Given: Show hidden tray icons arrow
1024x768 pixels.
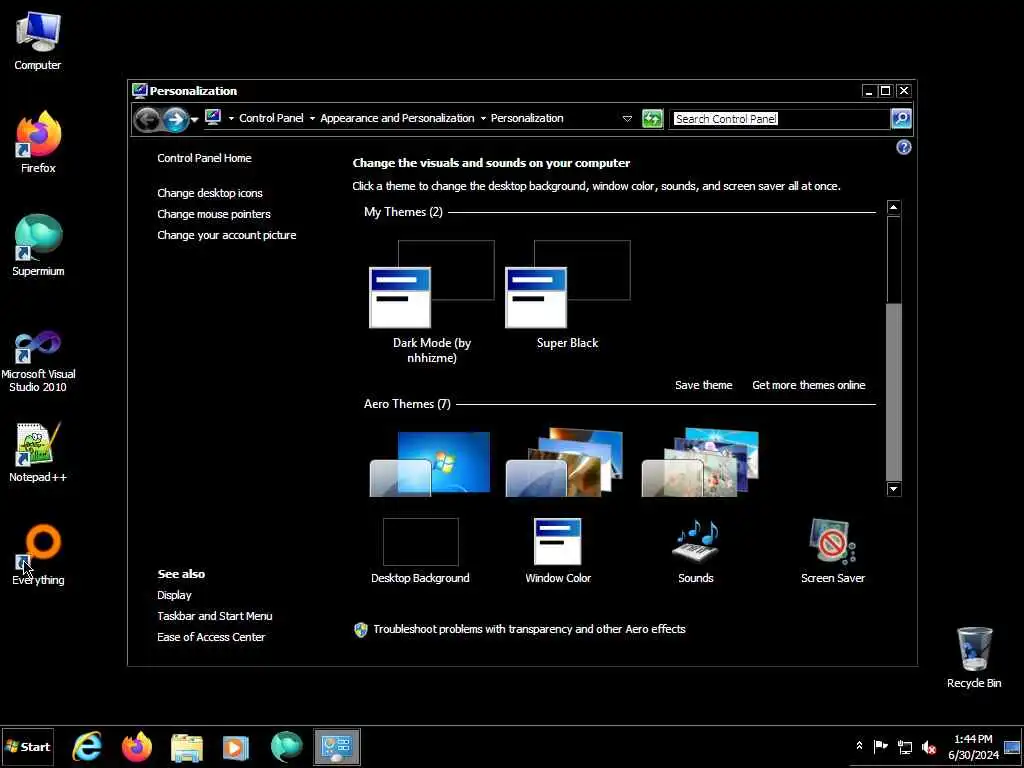Looking at the screenshot, I should [859, 746].
